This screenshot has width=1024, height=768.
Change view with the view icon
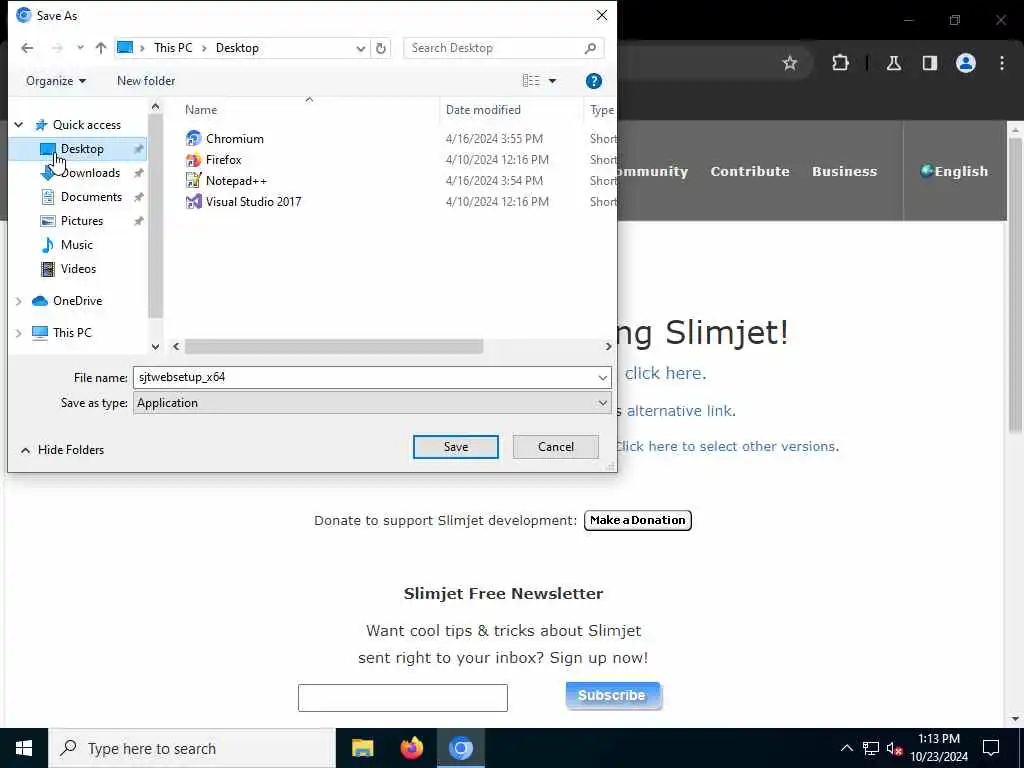[x=531, y=81]
